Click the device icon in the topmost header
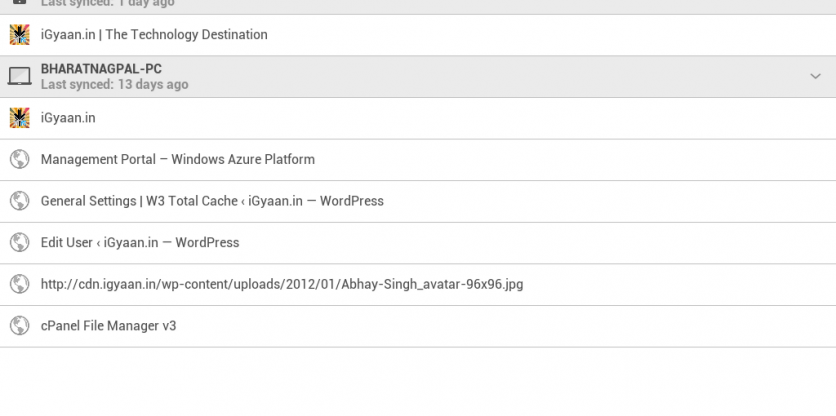Image resolution: width=836 pixels, height=416 pixels. [19, 3]
